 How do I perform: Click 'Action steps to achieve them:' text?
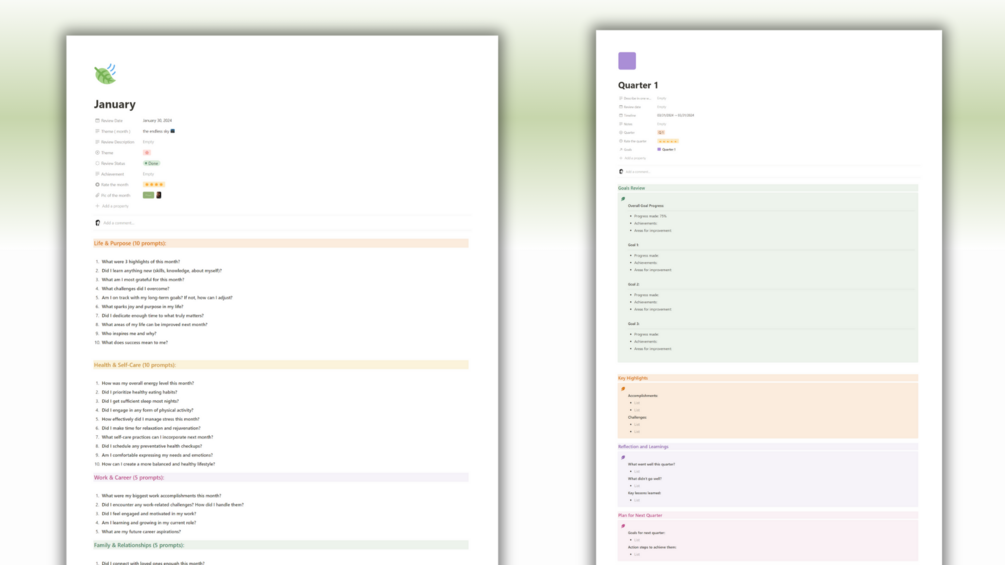tap(652, 547)
